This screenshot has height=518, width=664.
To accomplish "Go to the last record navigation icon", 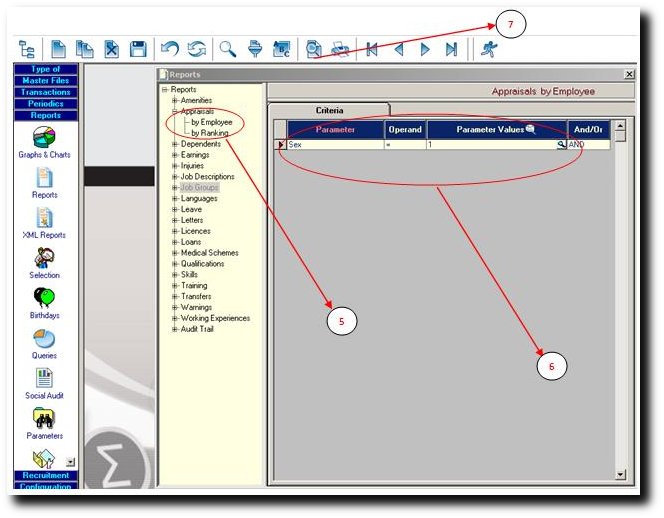I will 451,49.
